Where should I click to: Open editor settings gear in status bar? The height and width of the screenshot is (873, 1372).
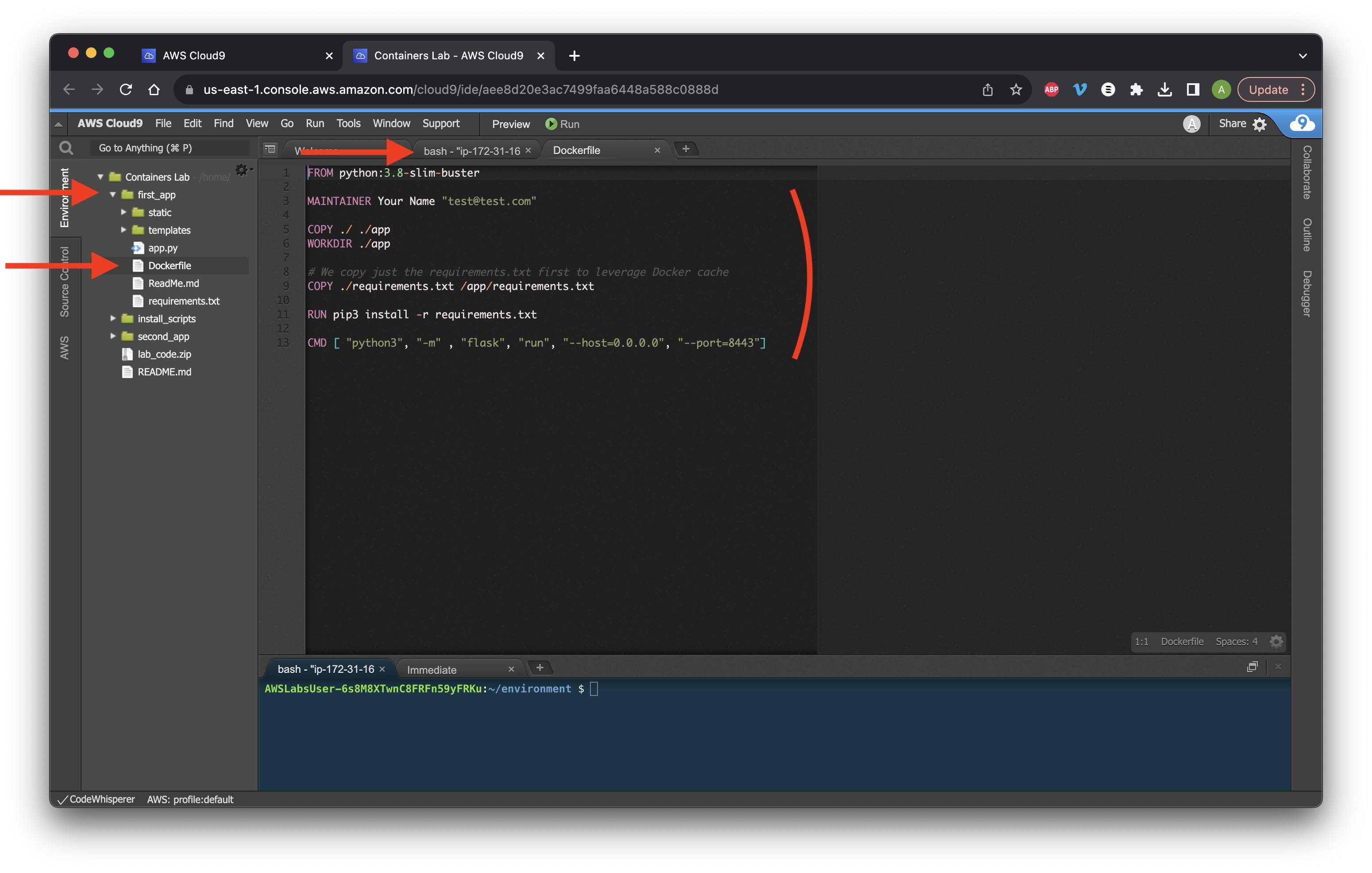tap(1276, 641)
